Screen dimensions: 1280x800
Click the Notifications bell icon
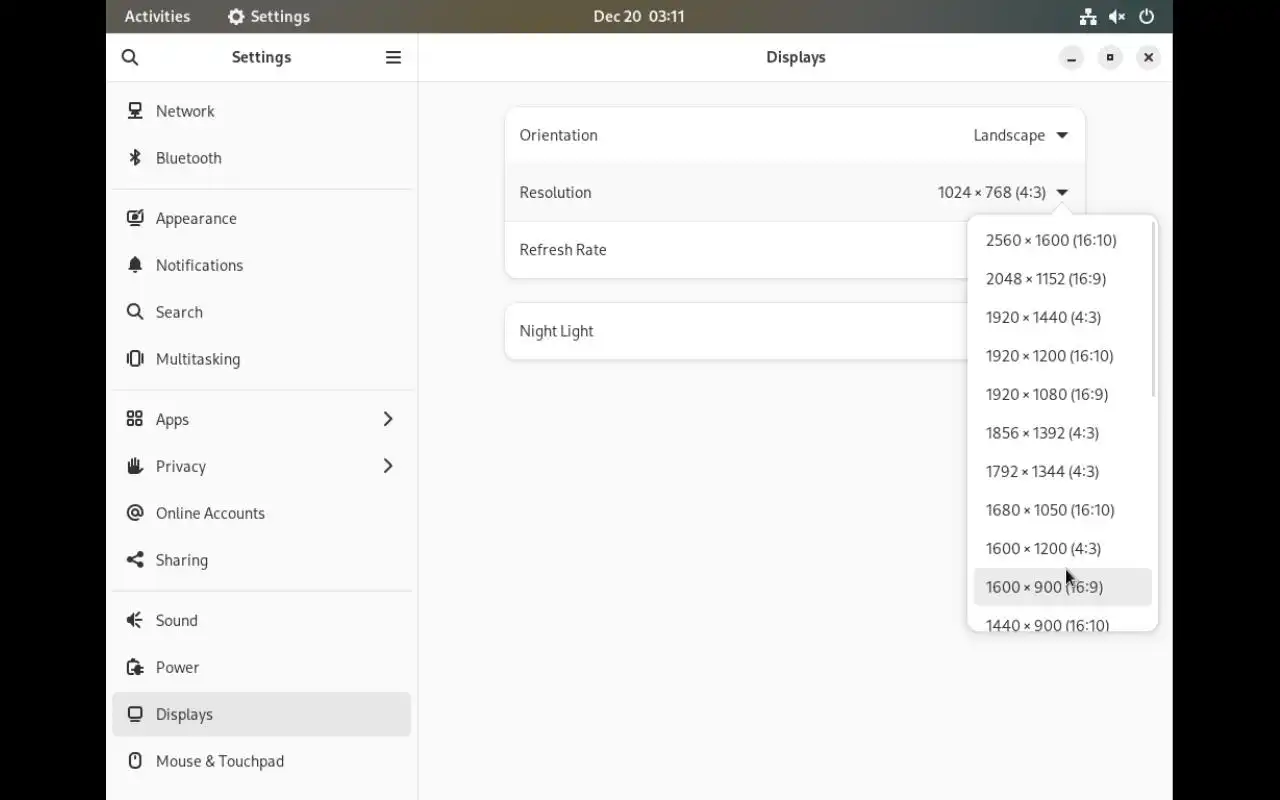coord(135,265)
